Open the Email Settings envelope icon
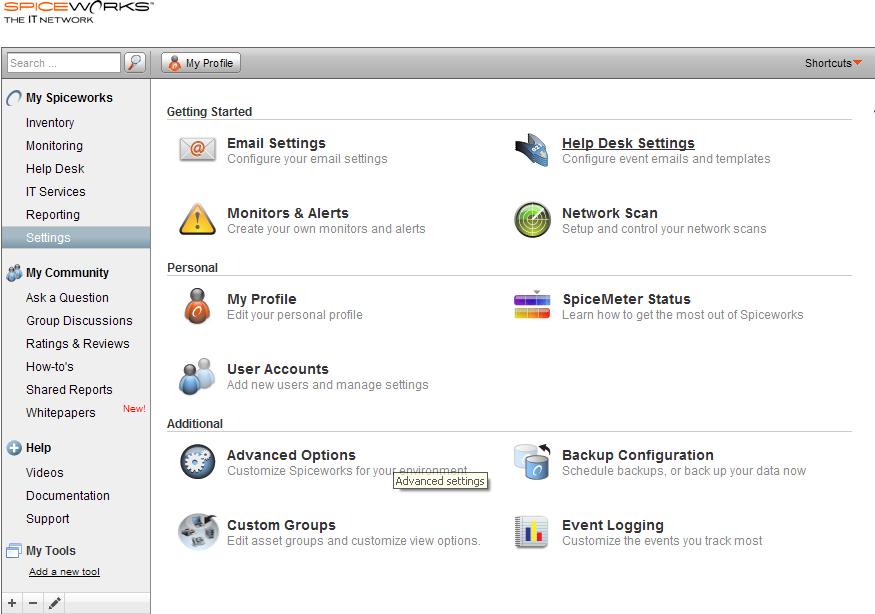Image resolution: width=875 pixels, height=614 pixels. click(x=198, y=150)
